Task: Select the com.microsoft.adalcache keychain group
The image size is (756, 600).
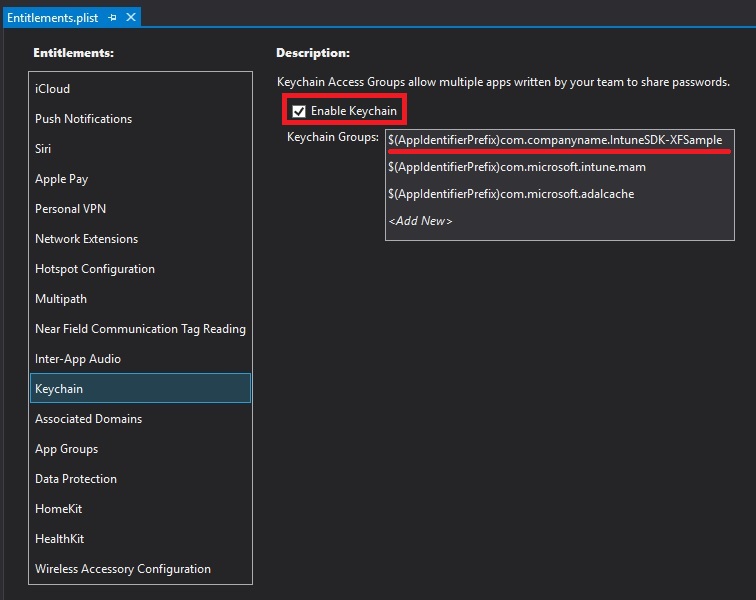Action: 559,194
